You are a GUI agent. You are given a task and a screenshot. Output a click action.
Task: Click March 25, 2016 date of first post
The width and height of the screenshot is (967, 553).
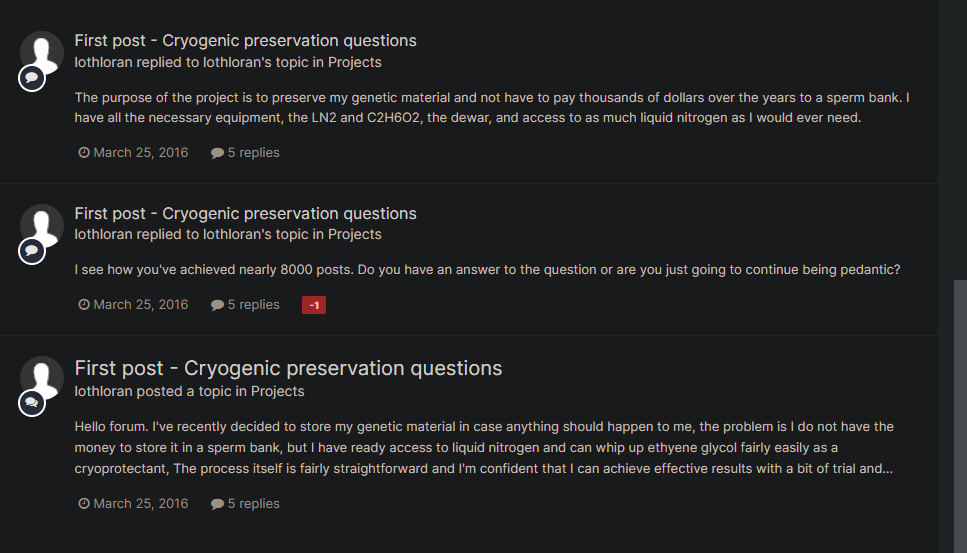point(134,153)
